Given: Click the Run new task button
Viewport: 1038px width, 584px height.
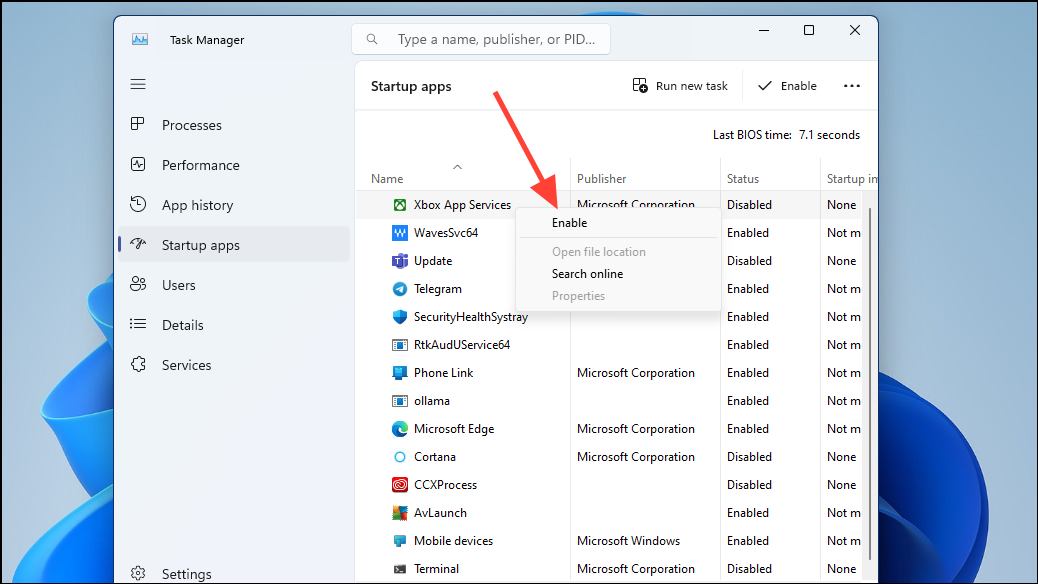Looking at the screenshot, I should click(x=680, y=85).
